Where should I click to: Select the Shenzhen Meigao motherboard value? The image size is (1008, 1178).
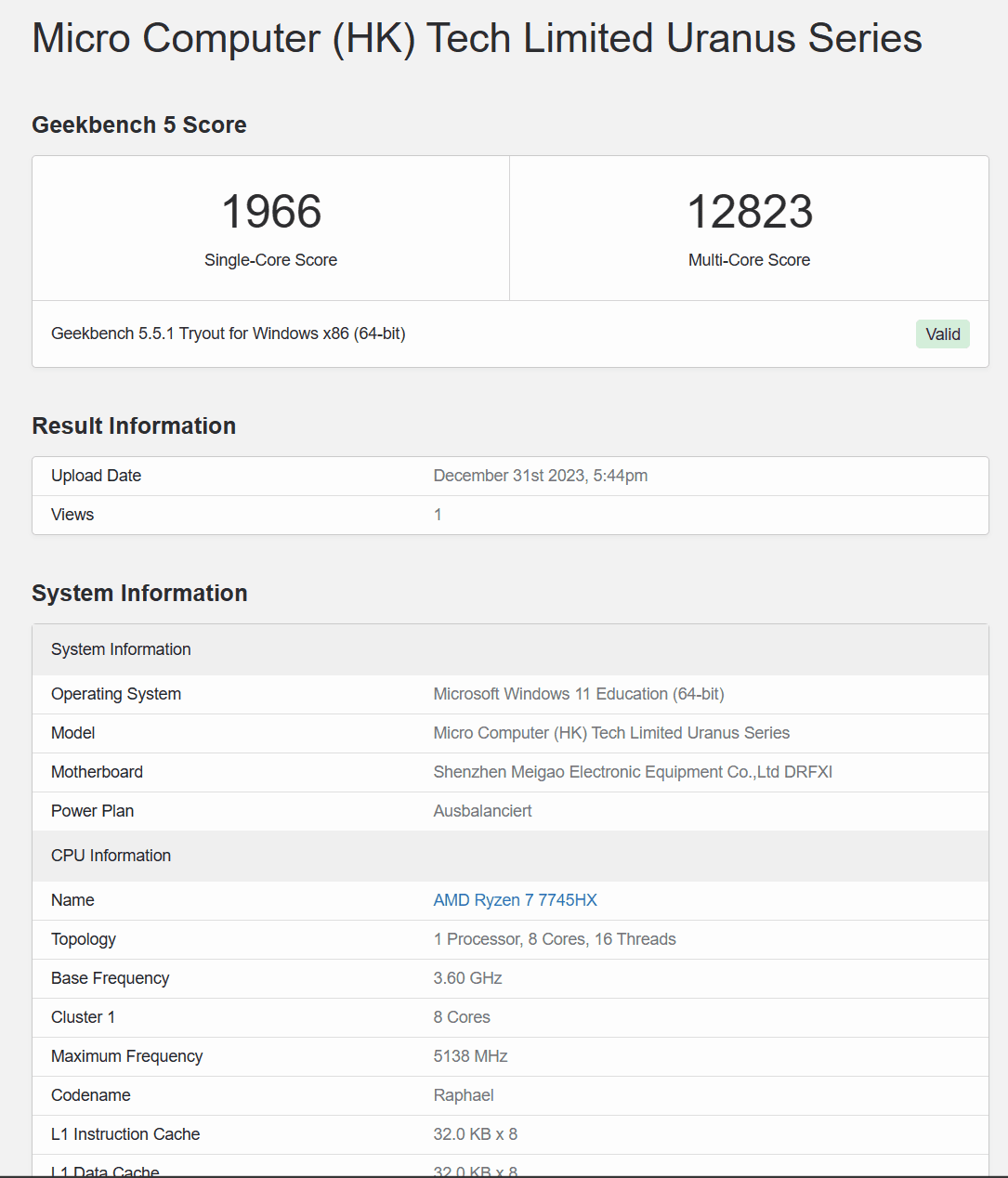pyautogui.click(x=633, y=772)
